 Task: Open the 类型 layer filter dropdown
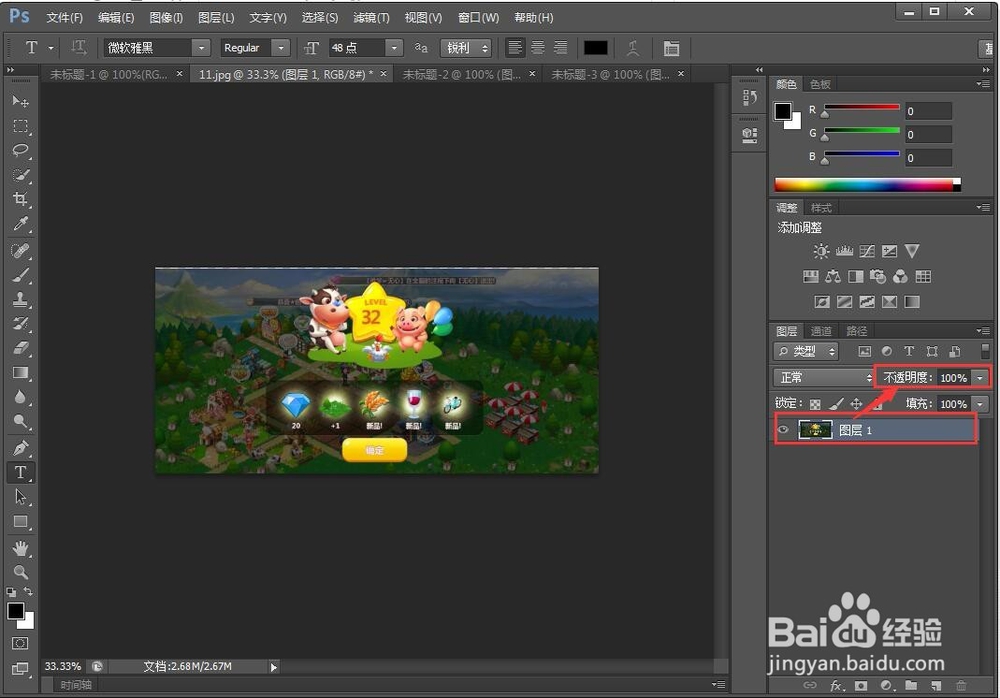(x=805, y=351)
